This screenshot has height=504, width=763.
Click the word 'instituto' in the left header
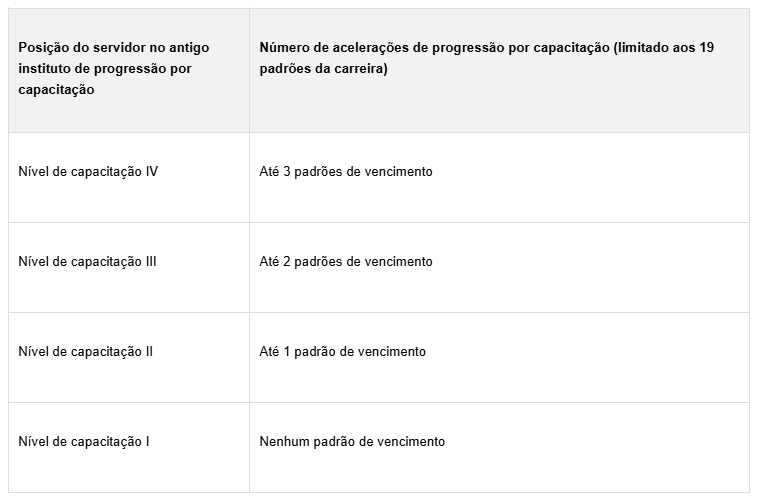(45, 69)
